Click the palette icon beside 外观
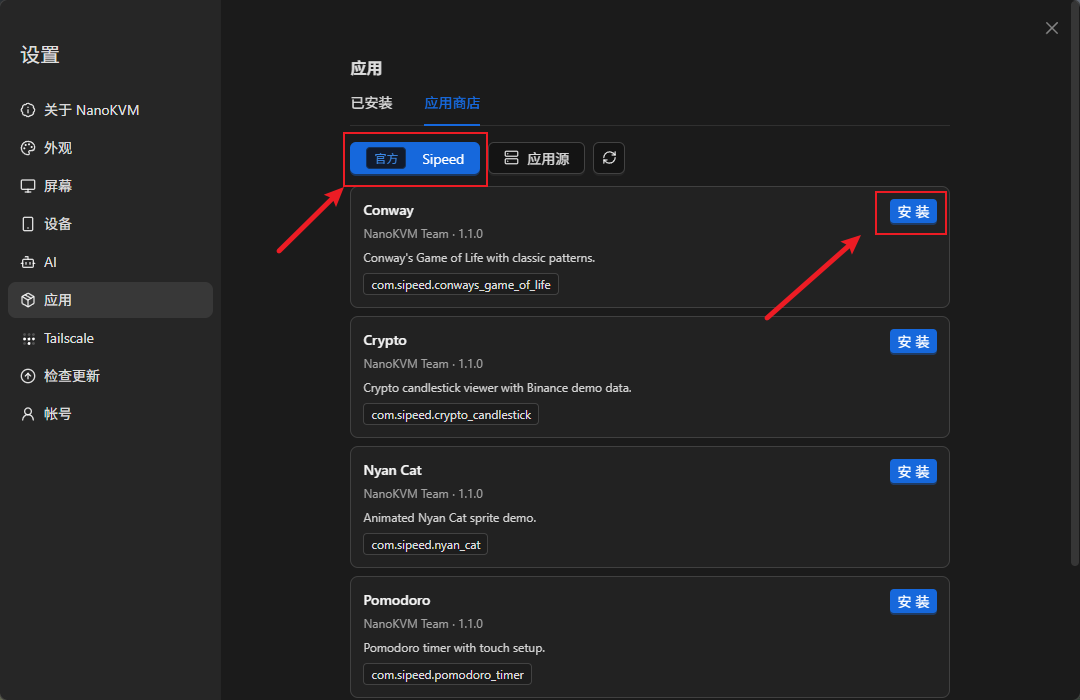 28,148
